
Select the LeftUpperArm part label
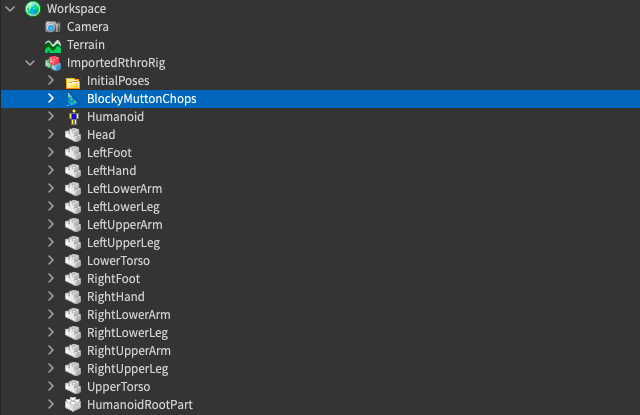point(124,225)
